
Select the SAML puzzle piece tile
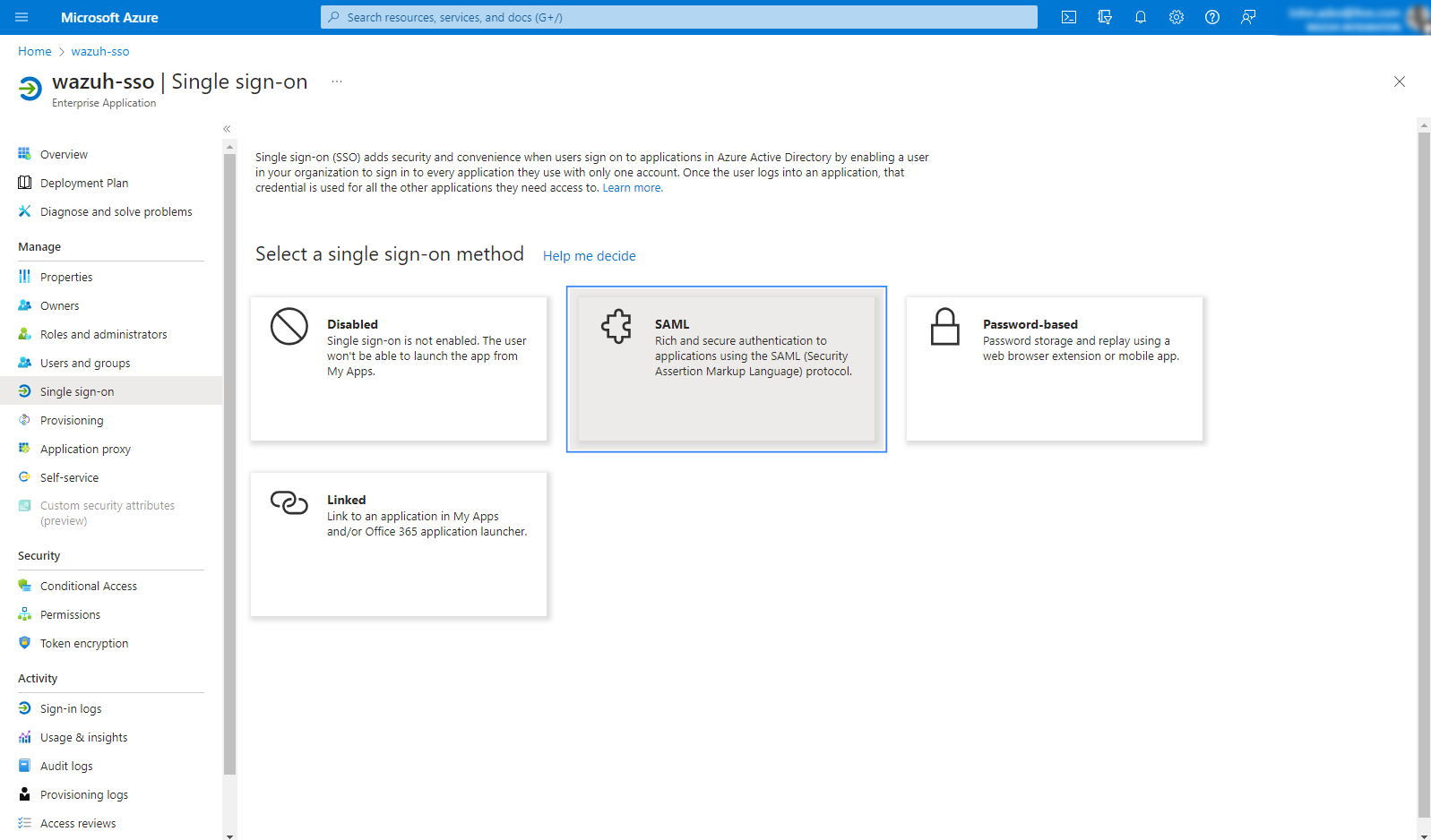pyautogui.click(x=726, y=369)
